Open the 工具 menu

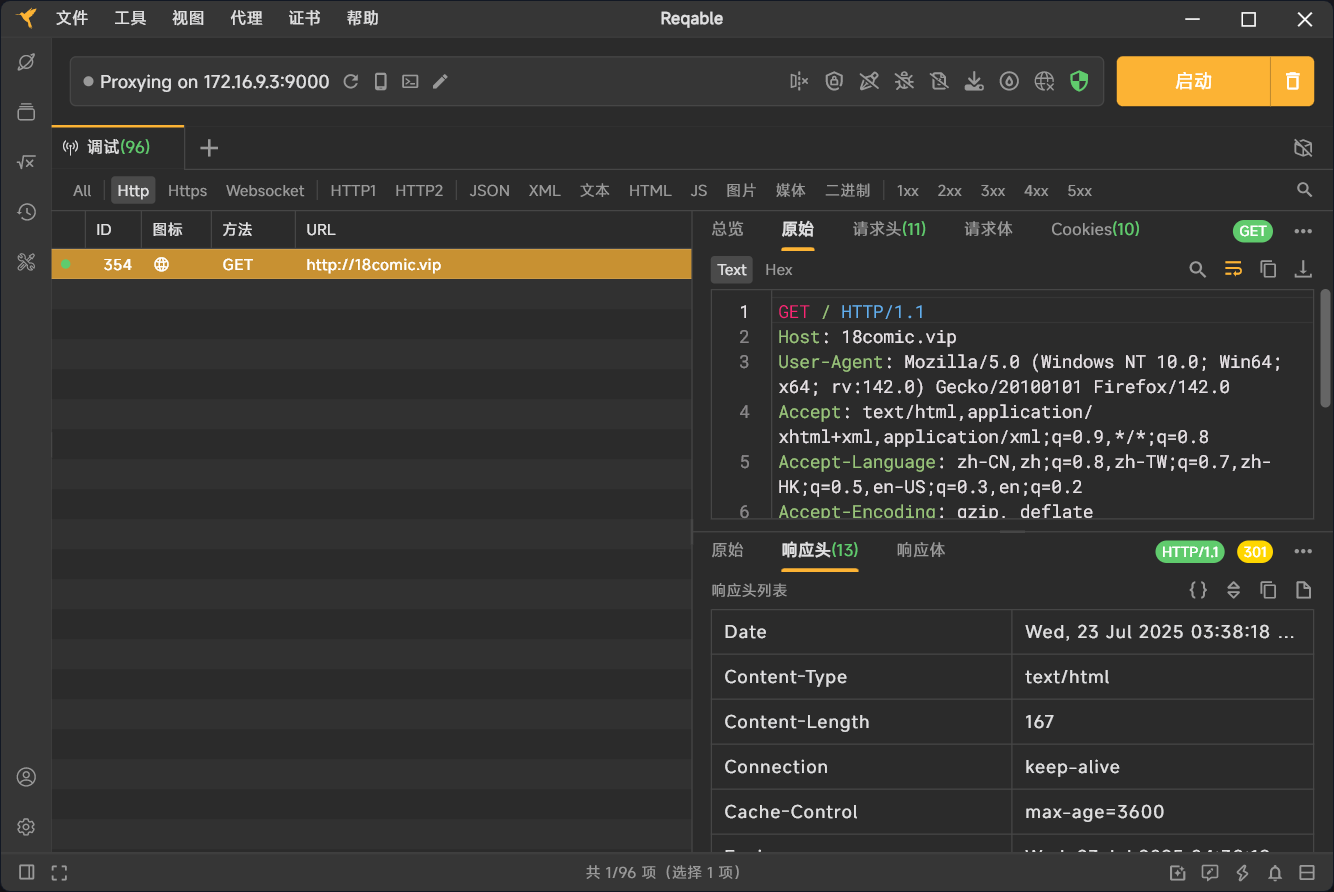click(x=130, y=18)
